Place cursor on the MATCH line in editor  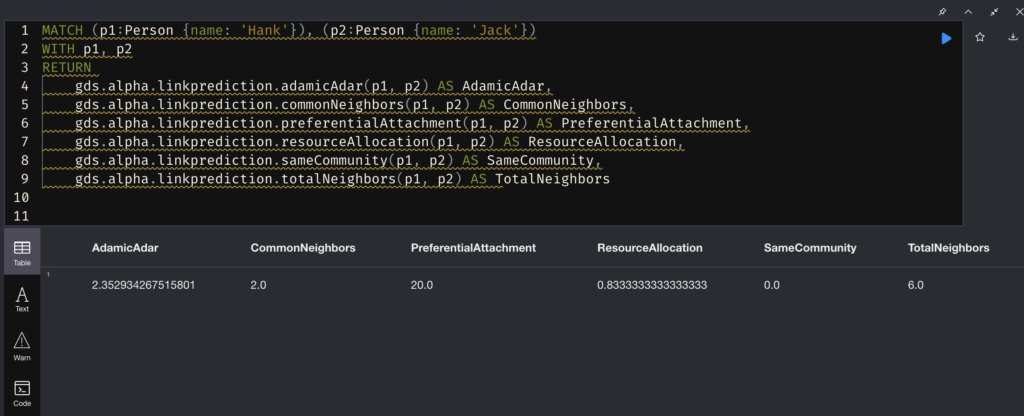pyautogui.click(x=290, y=31)
